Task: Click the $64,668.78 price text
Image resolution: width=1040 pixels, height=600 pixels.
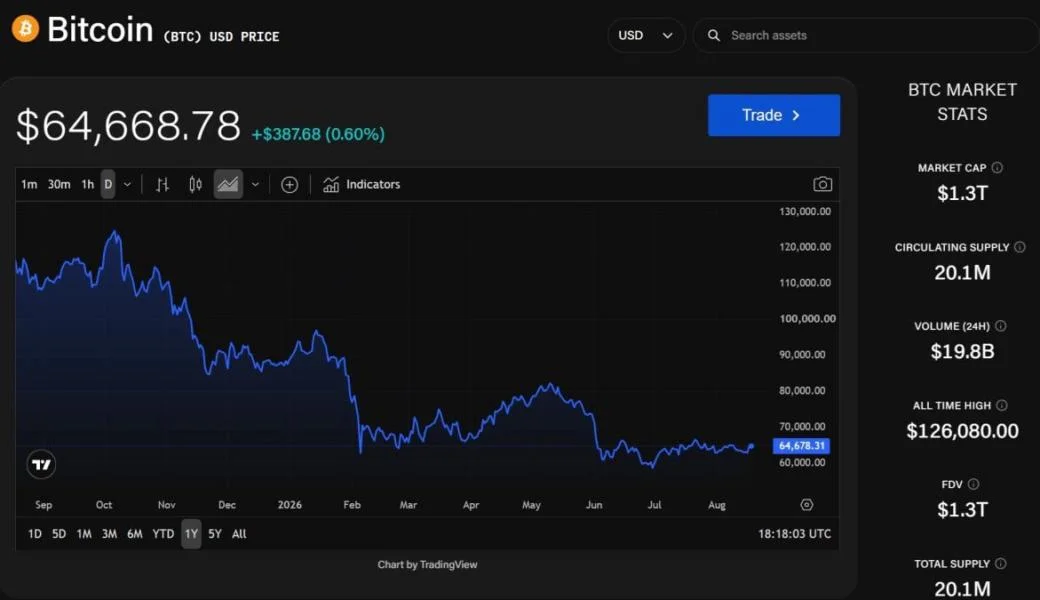Action: (x=128, y=125)
